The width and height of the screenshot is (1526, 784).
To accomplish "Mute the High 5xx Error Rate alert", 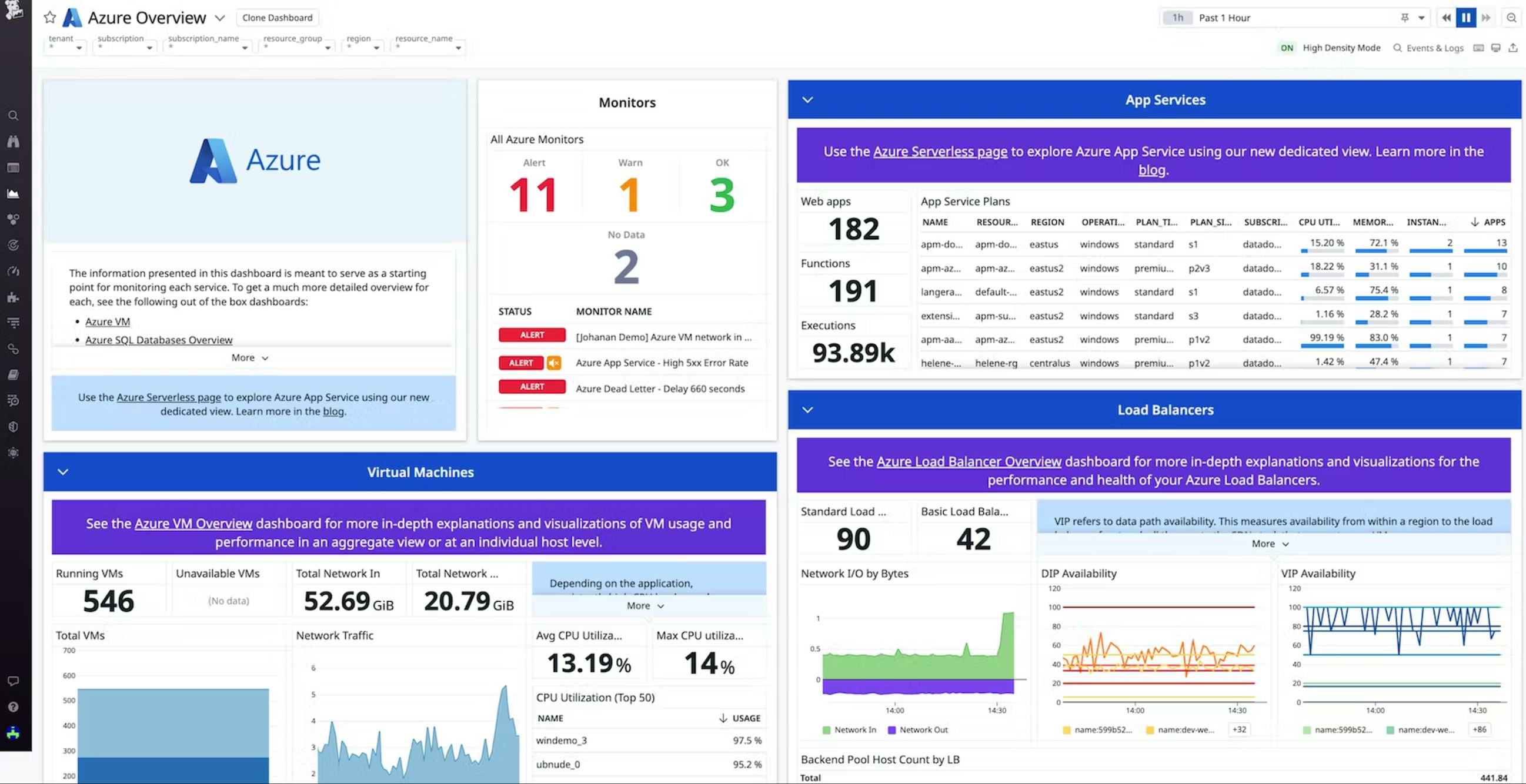I will 553,363.
